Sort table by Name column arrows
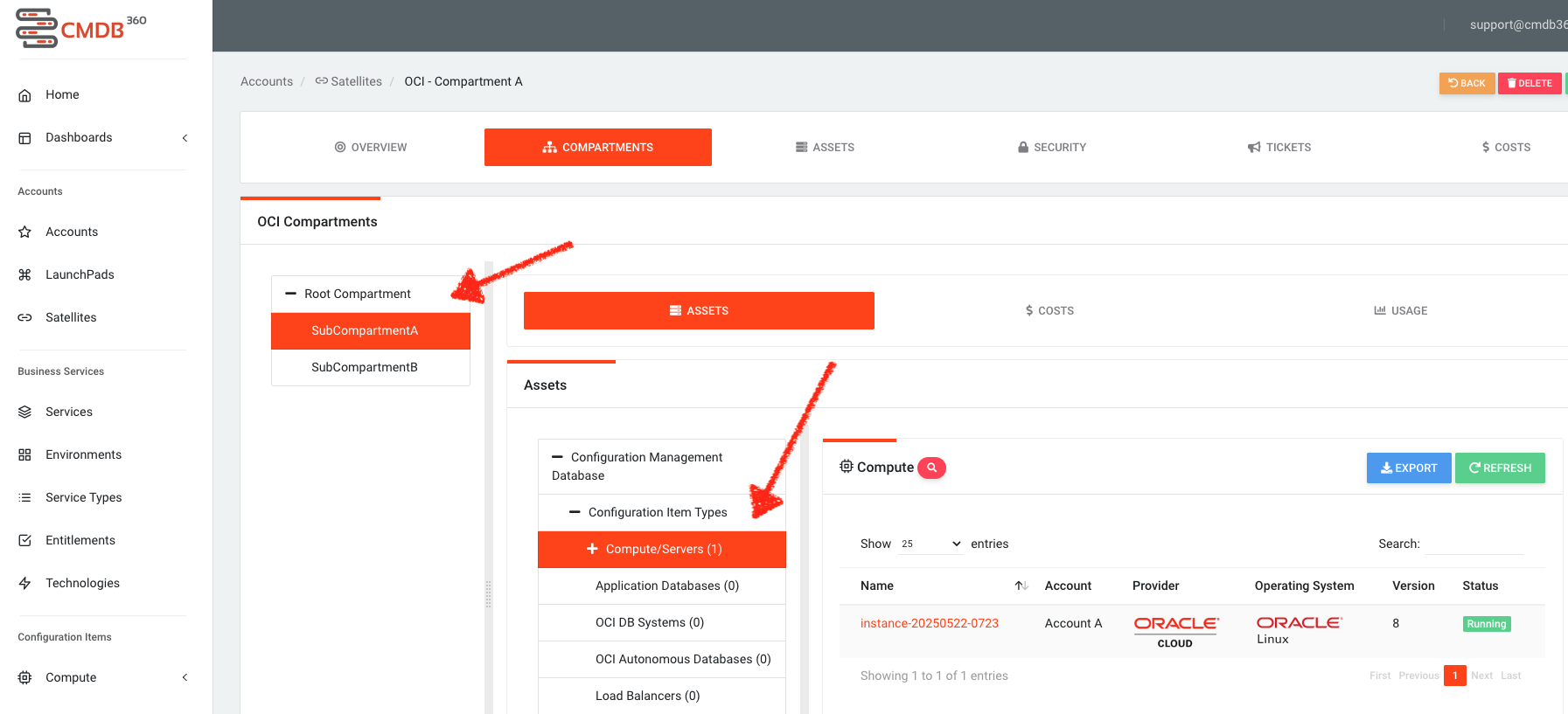Screen dimensions: 1568x714 1021,586
